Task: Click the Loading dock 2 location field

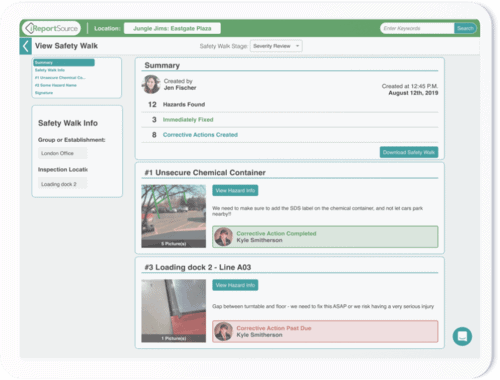Action: coord(63,184)
